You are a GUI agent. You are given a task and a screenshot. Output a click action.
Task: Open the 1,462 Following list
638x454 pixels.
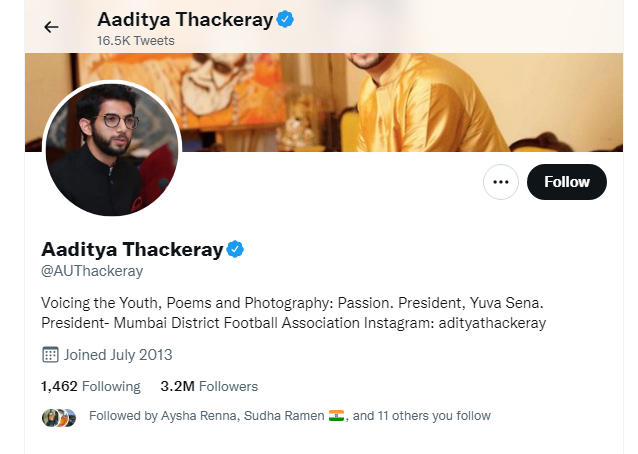click(x=91, y=386)
